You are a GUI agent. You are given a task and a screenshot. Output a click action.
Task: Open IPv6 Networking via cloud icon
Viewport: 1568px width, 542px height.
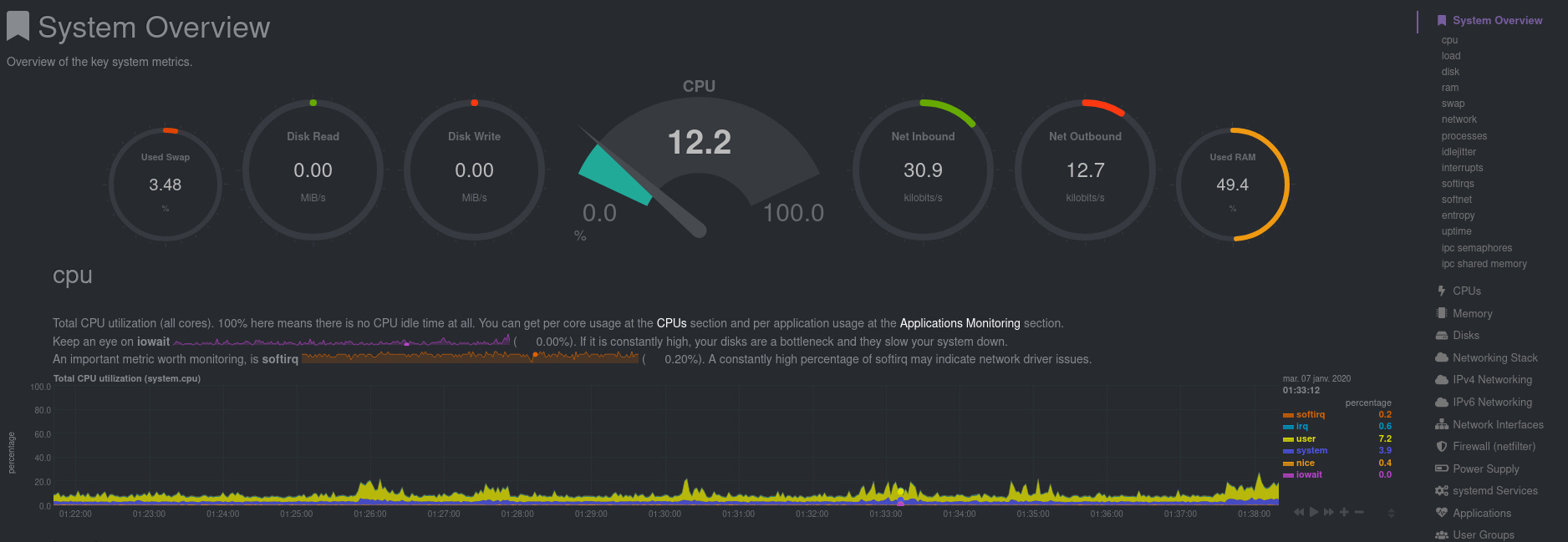tap(1442, 402)
